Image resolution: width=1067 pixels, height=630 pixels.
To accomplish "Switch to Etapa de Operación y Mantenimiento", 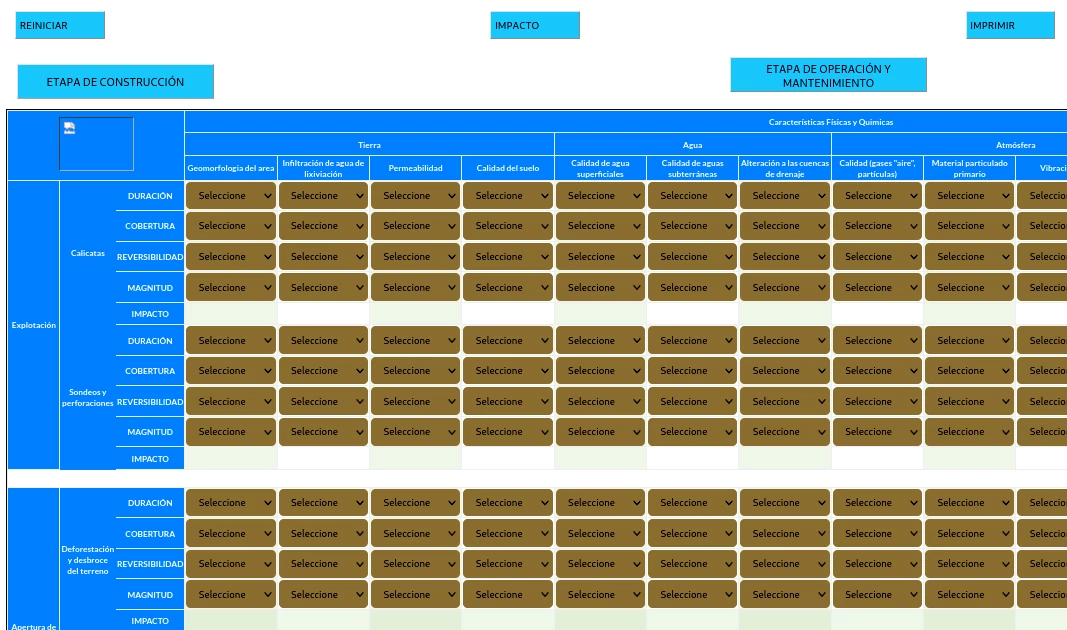I will click(x=828, y=76).
